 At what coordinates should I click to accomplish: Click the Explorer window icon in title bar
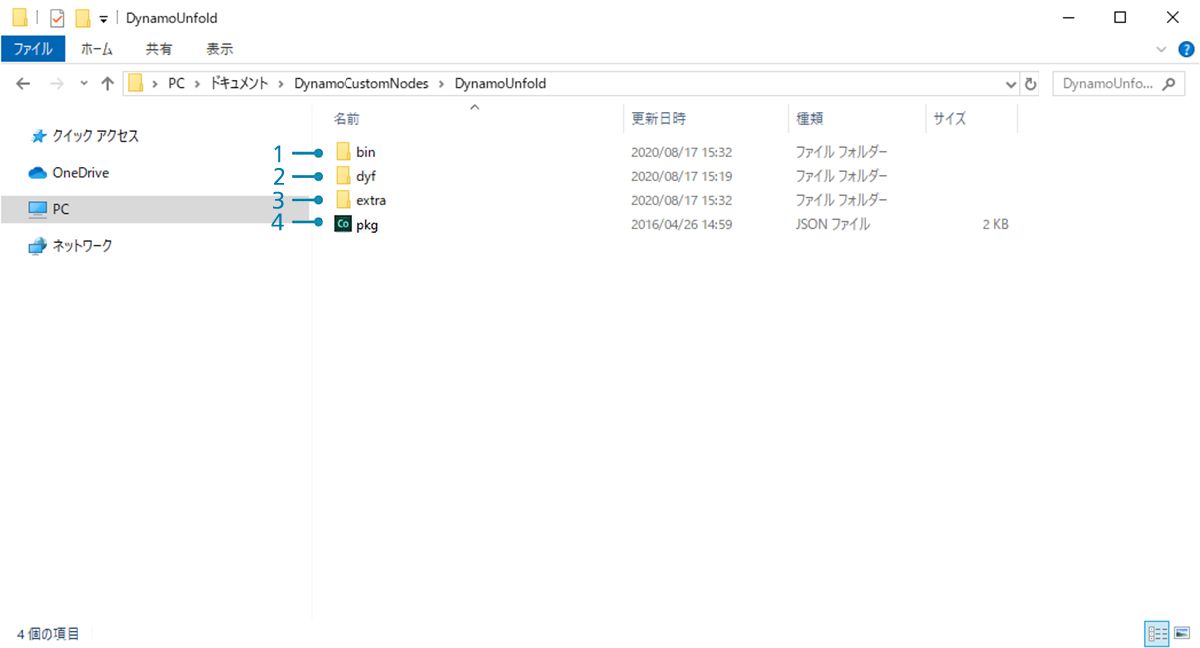click(x=19, y=18)
